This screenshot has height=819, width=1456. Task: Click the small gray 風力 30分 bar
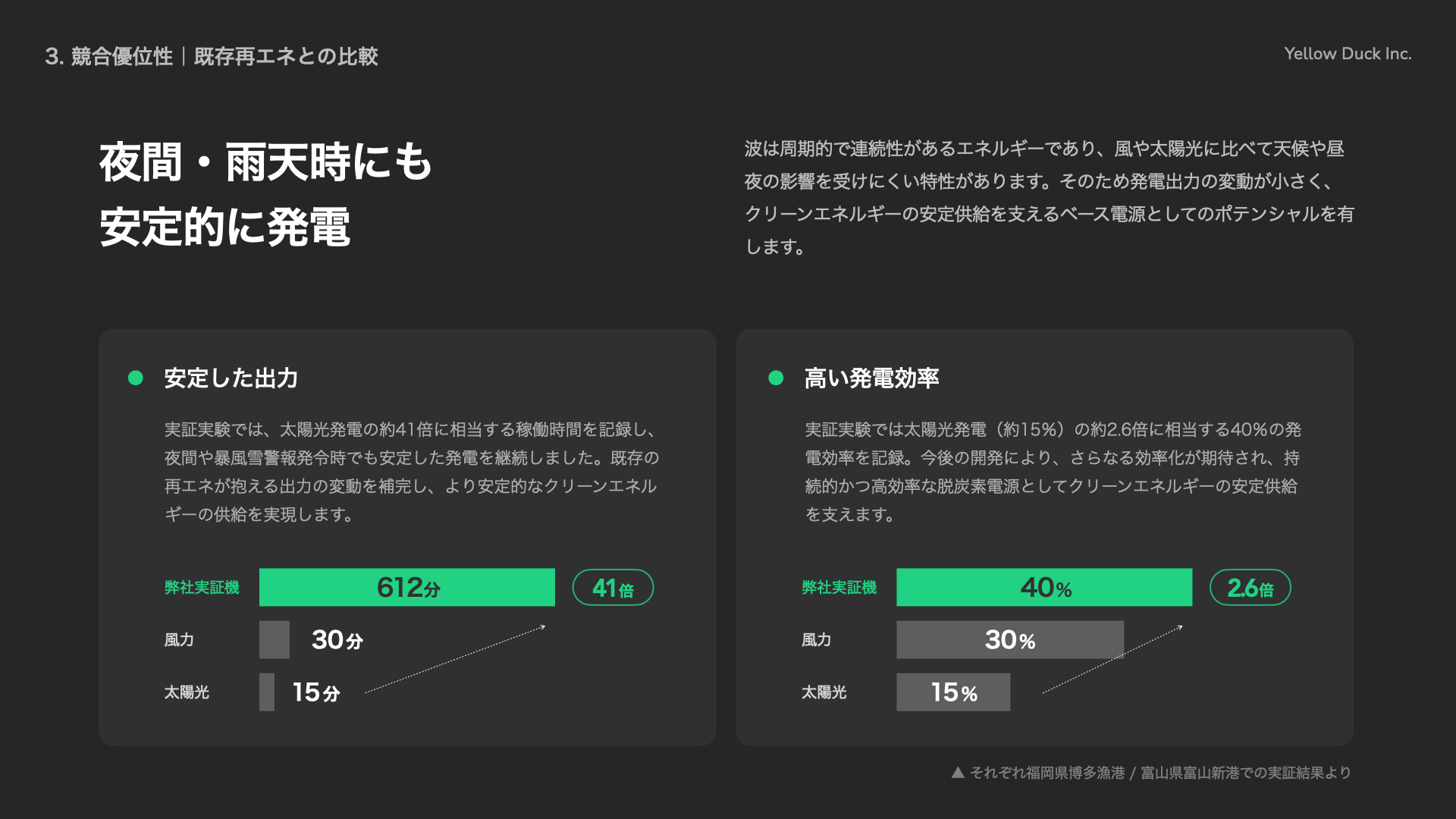(275, 640)
